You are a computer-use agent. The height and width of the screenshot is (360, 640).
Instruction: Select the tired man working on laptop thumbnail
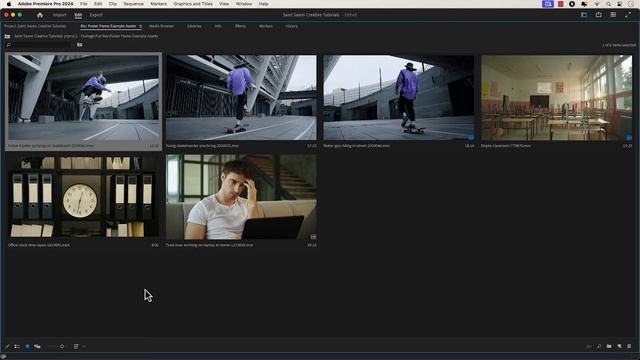[x=241, y=197]
